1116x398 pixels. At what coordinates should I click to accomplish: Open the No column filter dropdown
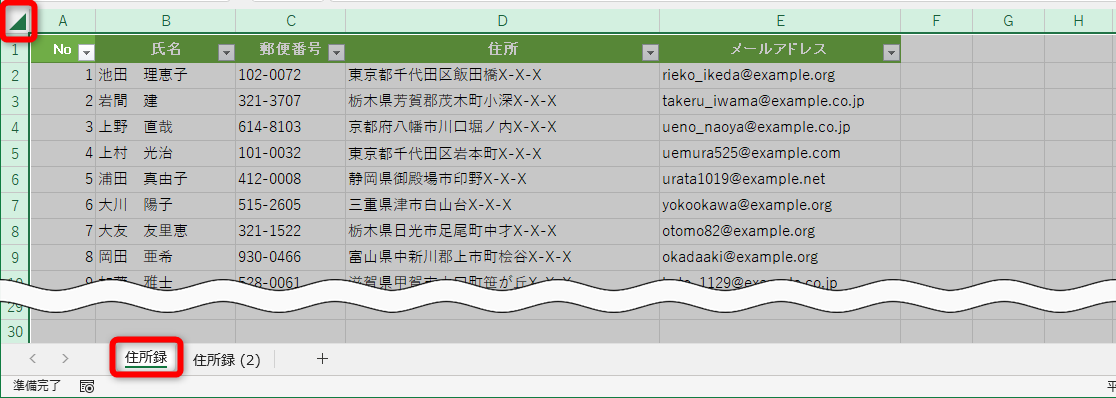(86, 52)
